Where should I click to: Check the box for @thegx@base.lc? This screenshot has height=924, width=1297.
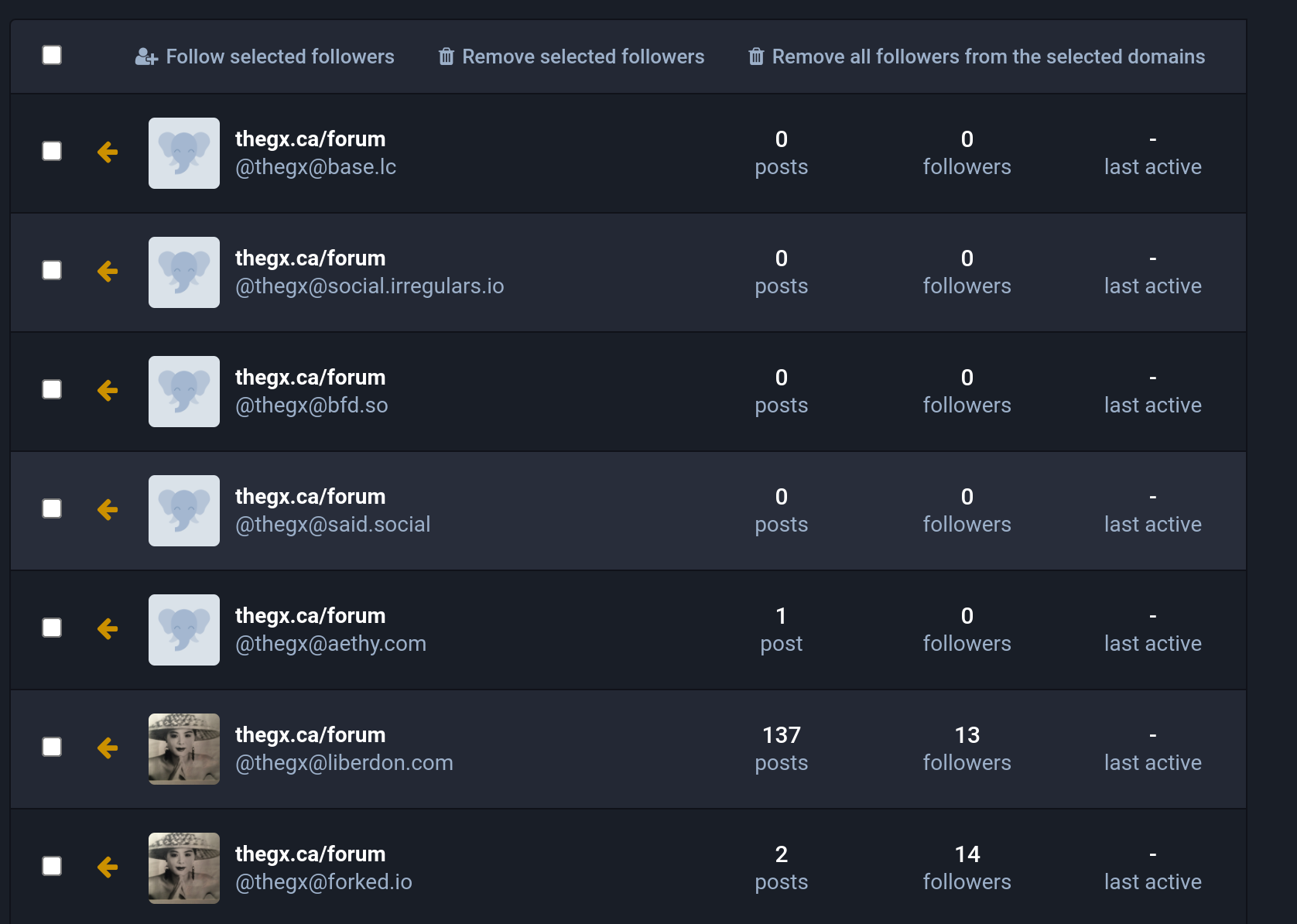(x=52, y=151)
